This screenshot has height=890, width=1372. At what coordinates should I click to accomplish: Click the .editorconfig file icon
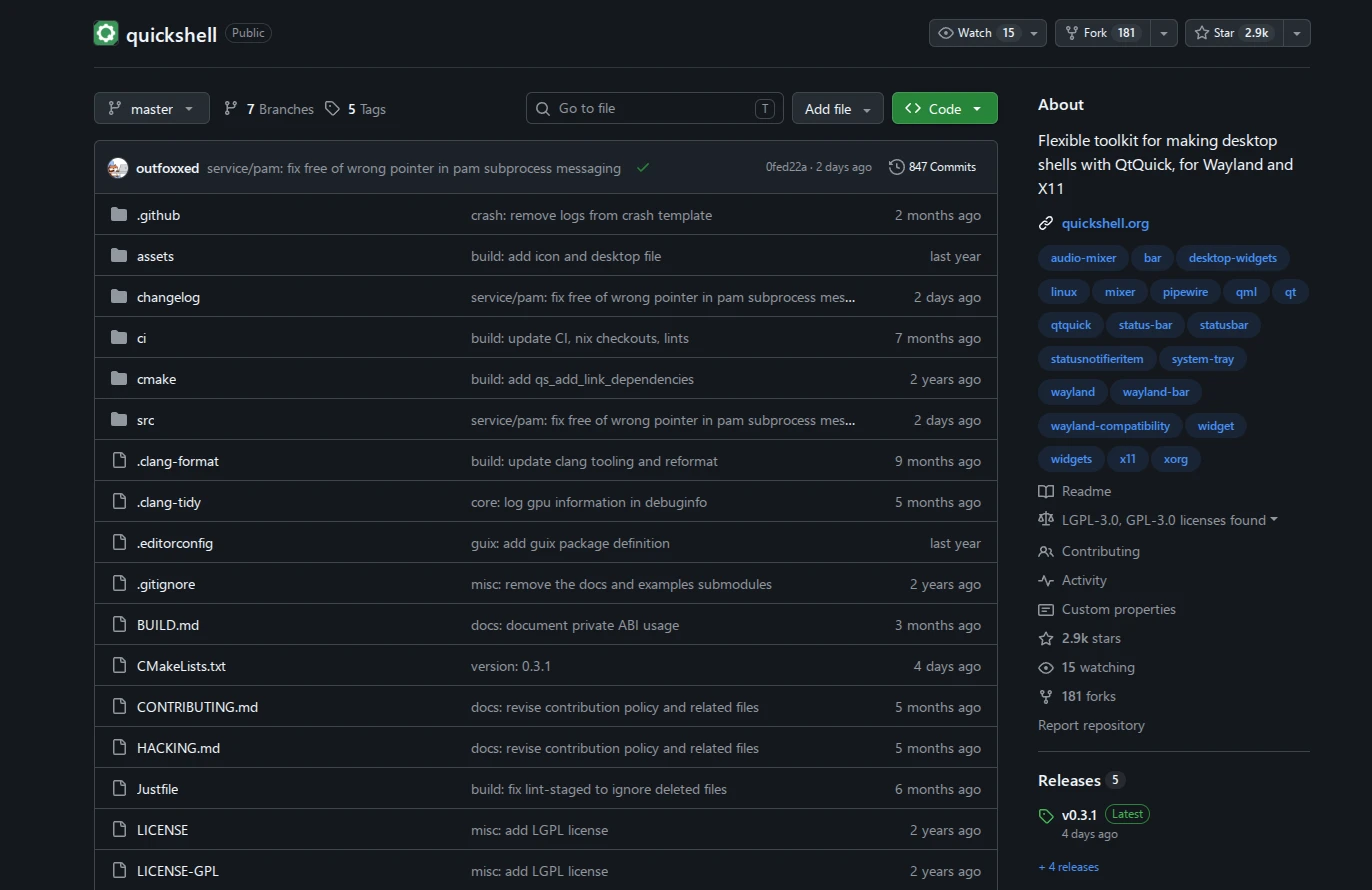[119, 543]
